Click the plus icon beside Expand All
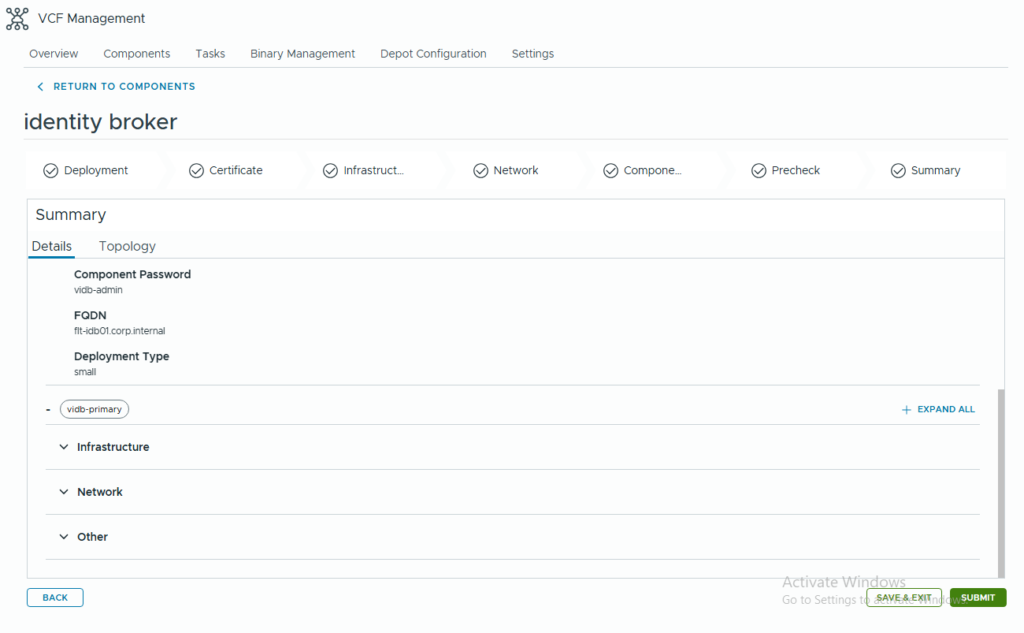The height and width of the screenshot is (633, 1024). (x=906, y=410)
